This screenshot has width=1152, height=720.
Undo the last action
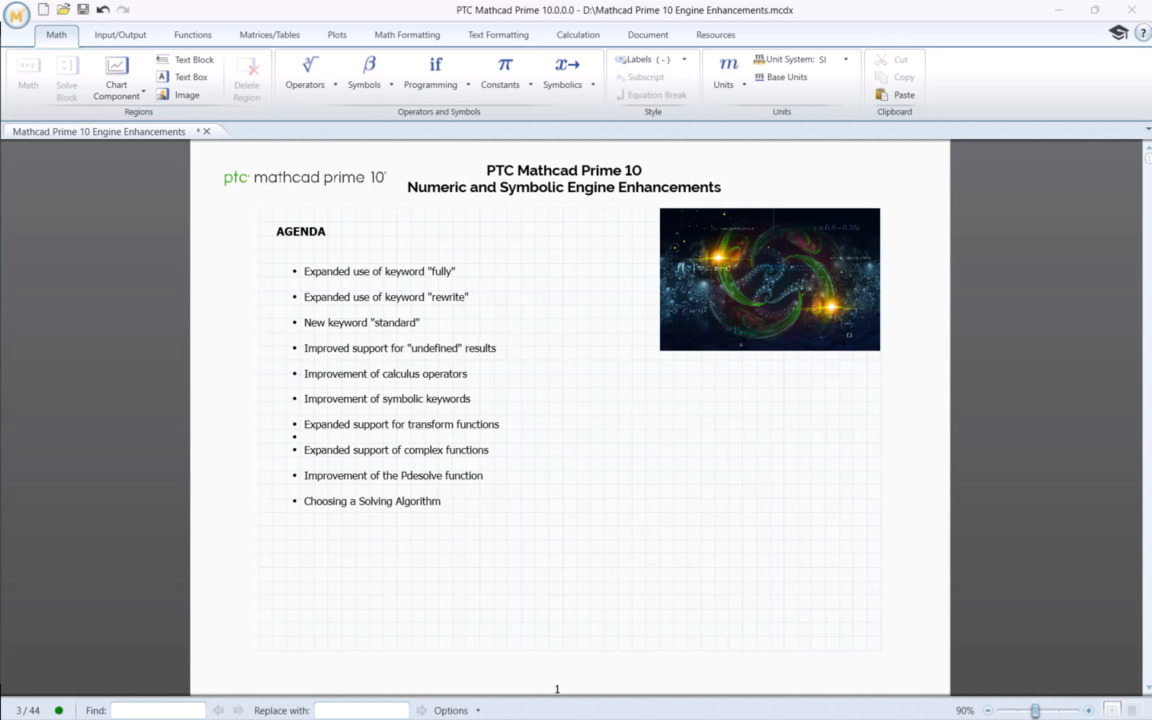(x=103, y=10)
